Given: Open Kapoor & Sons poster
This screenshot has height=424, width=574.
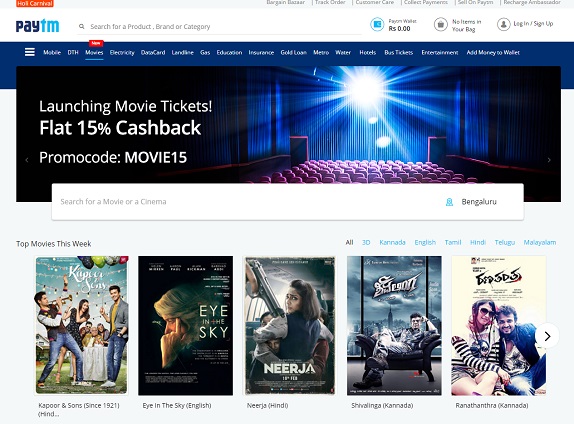Looking at the screenshot, I should [82, 326].
